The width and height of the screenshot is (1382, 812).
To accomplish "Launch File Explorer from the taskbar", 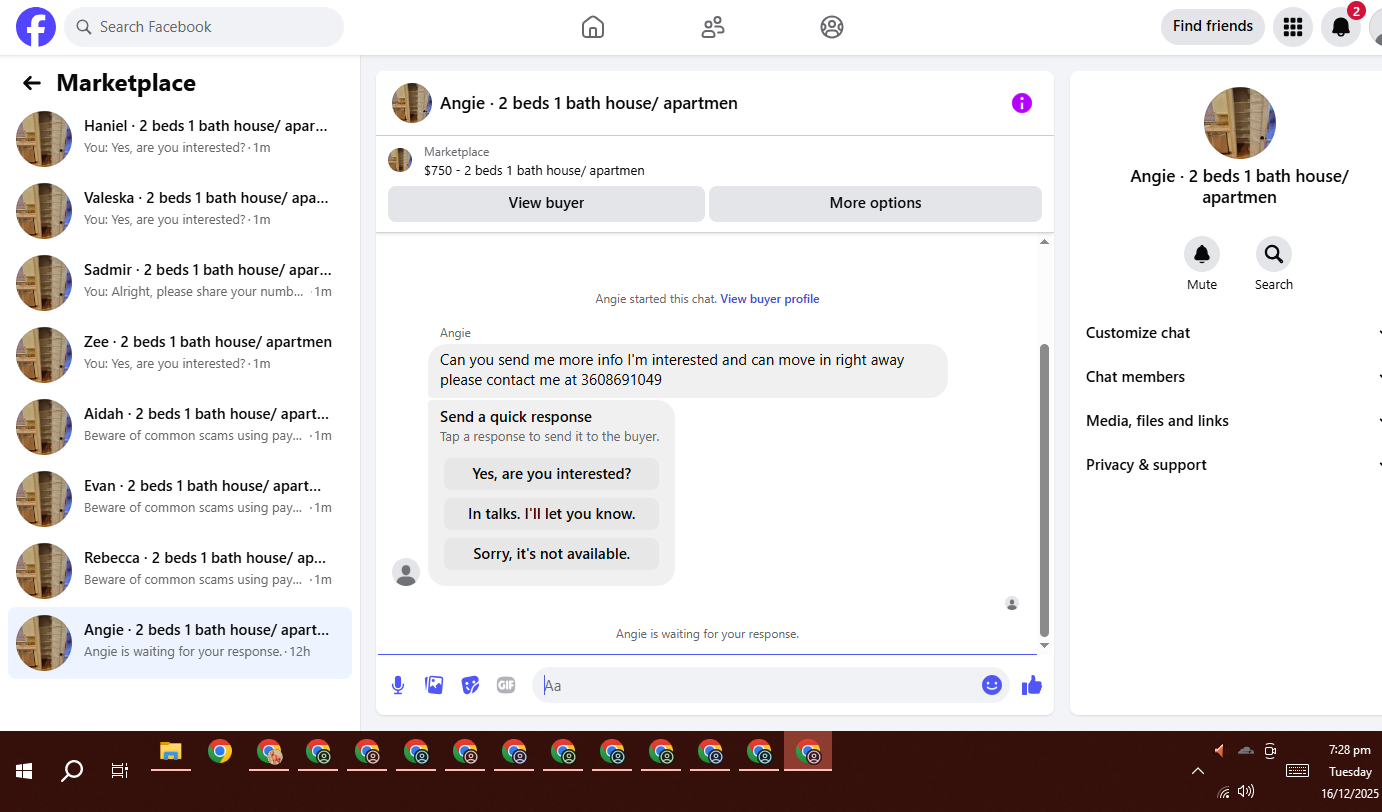I will click(x=171, y=752).
